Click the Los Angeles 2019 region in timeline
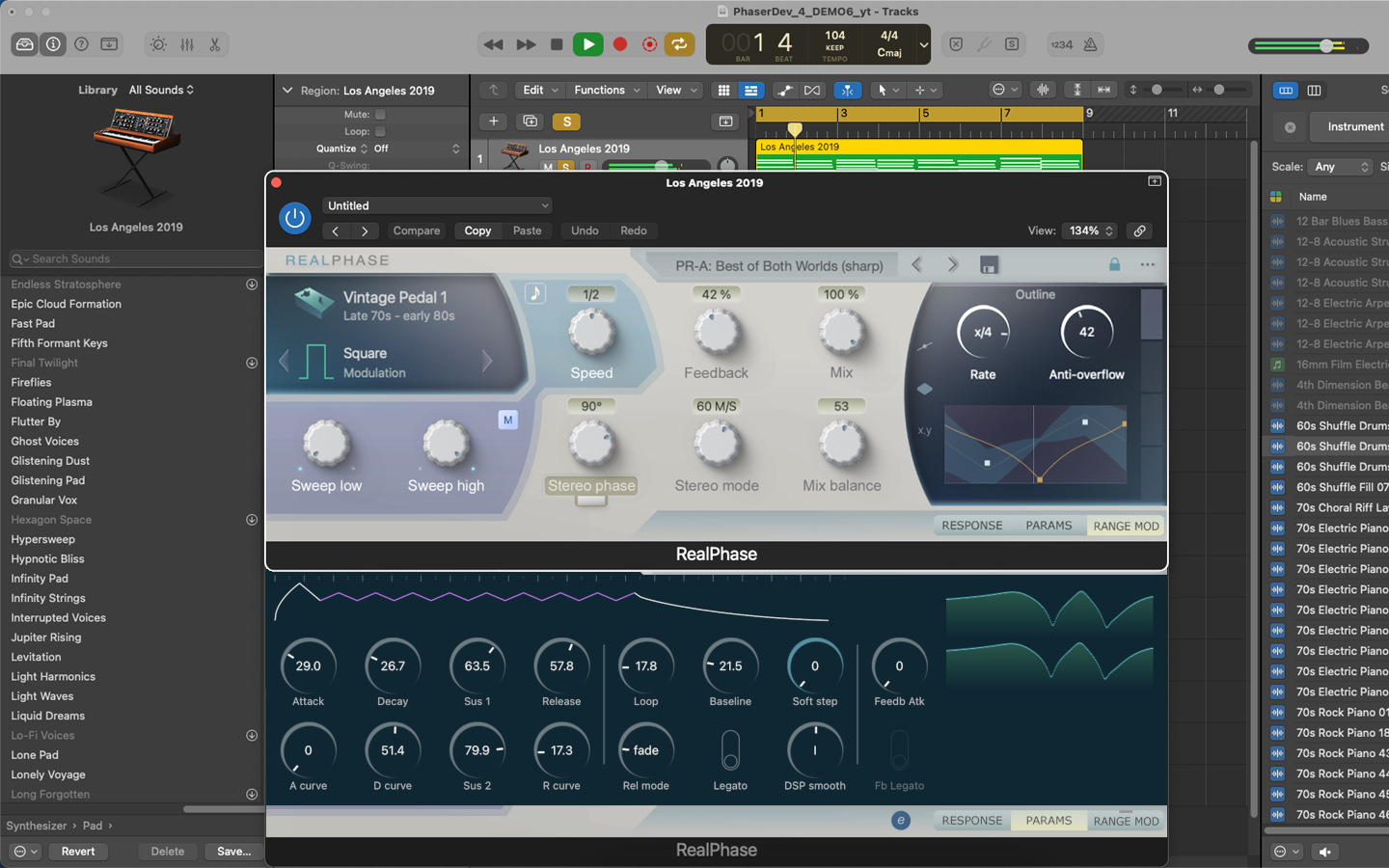The height and width of the screenshot is (868, 1389). [919, 155]
